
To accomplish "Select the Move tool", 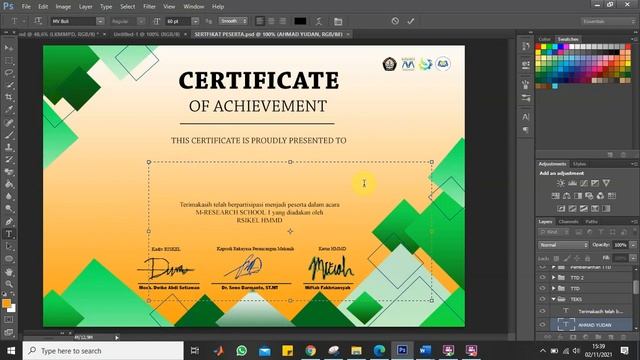I will coord(9,48).
